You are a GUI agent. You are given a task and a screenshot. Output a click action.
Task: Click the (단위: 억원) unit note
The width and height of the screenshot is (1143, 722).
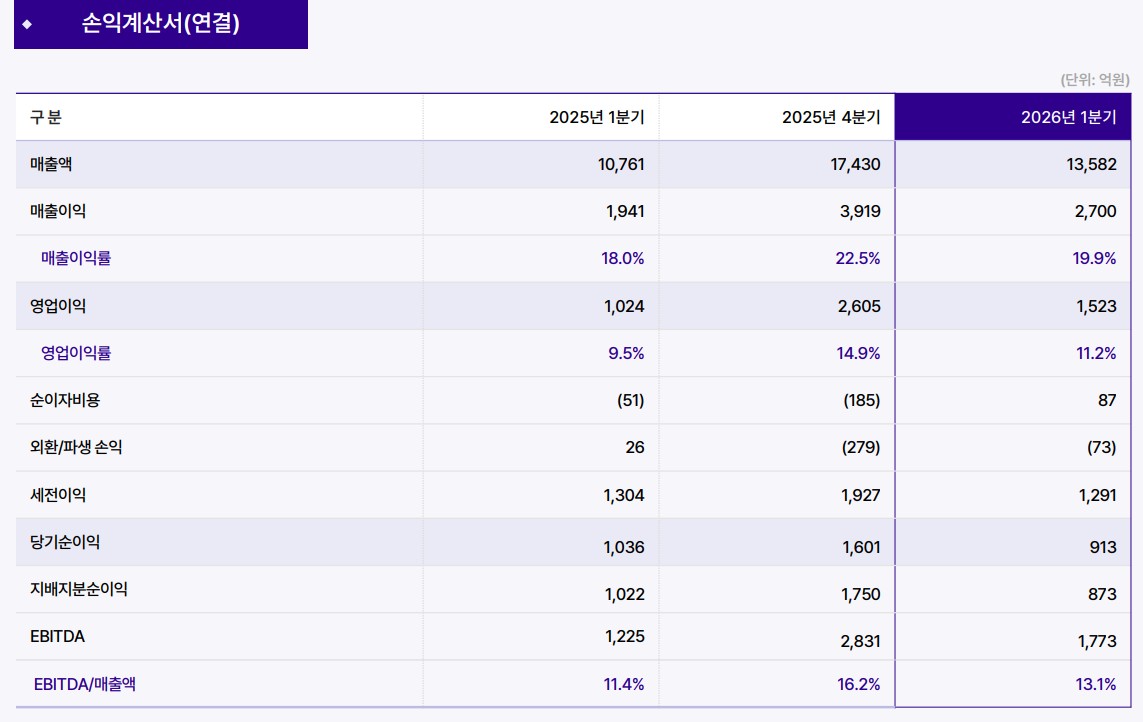[1094, 79]
